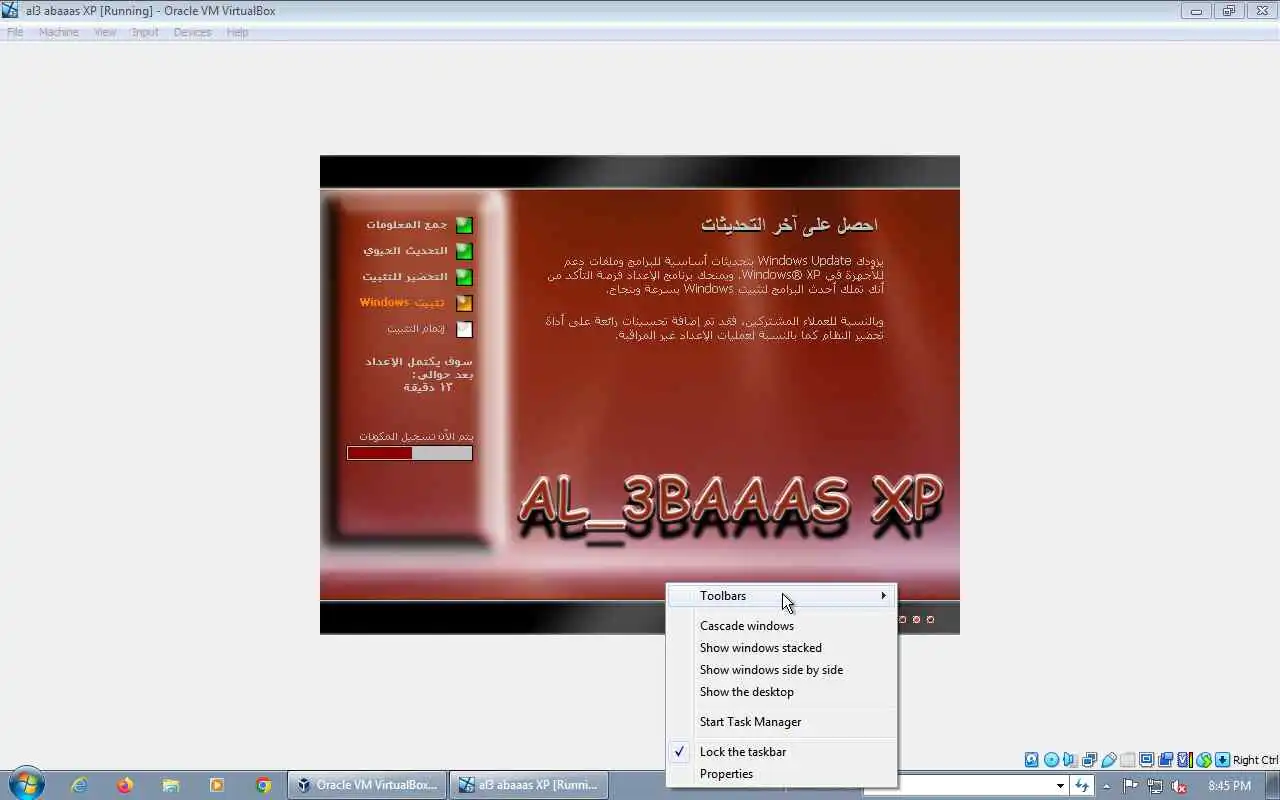Open the Devices menu
The width and height of the screenshot is (1280, 800).
[192, 32]
